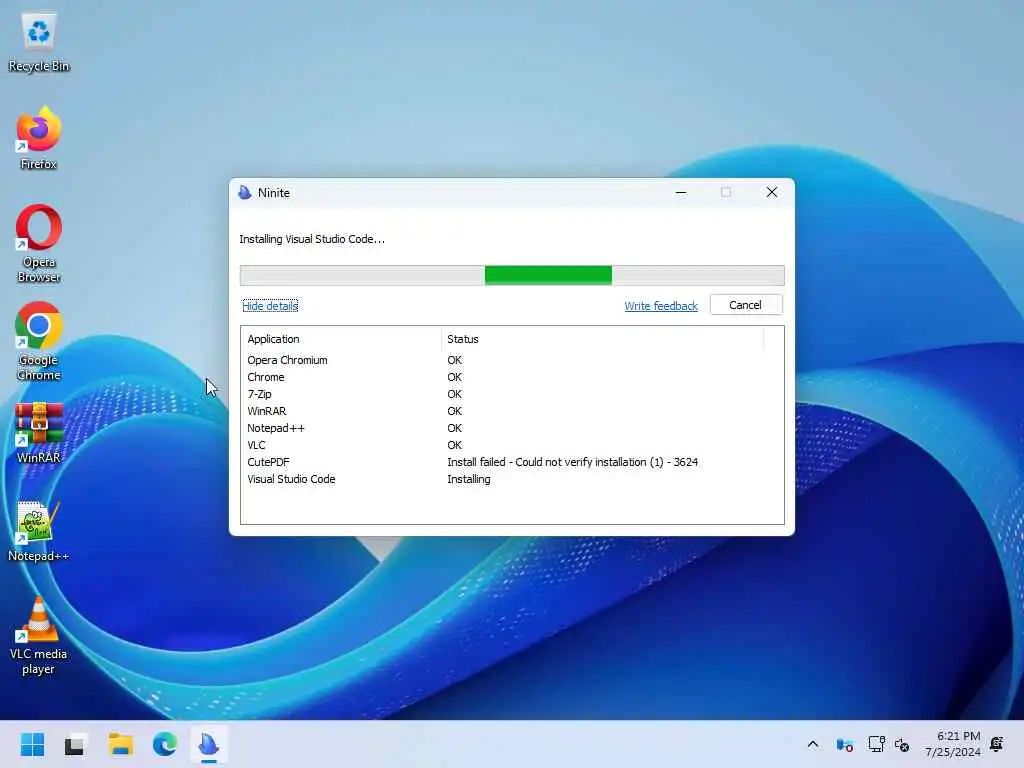
Task: Click the Installing Visual Studio Code message
Action: pyautogui.click(x=312, y=239)
